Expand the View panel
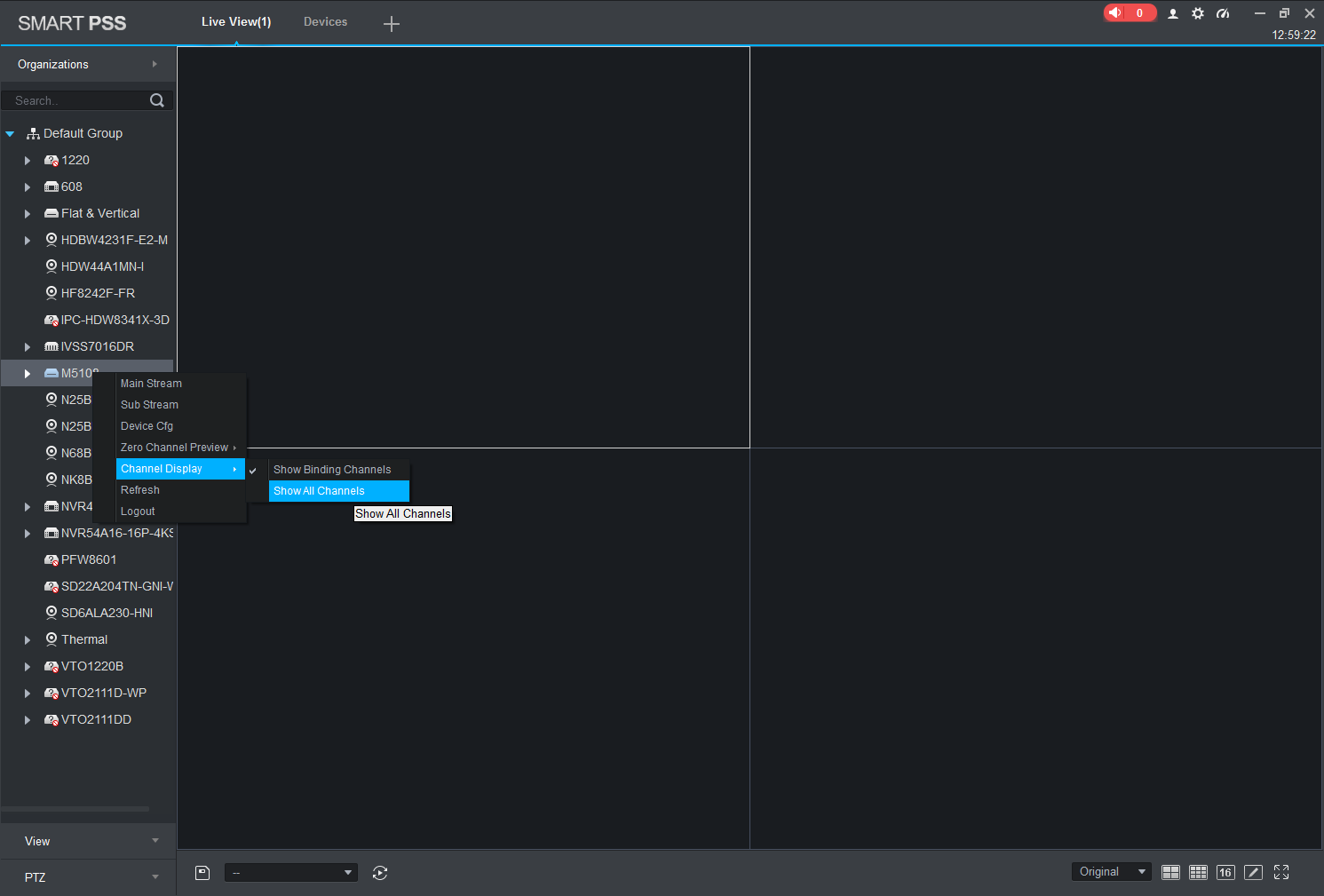 click(155, 841)
